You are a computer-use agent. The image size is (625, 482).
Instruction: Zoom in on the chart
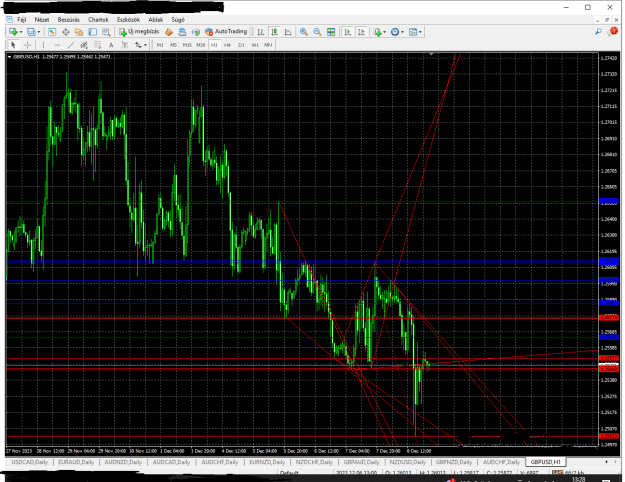coord(304,32)
